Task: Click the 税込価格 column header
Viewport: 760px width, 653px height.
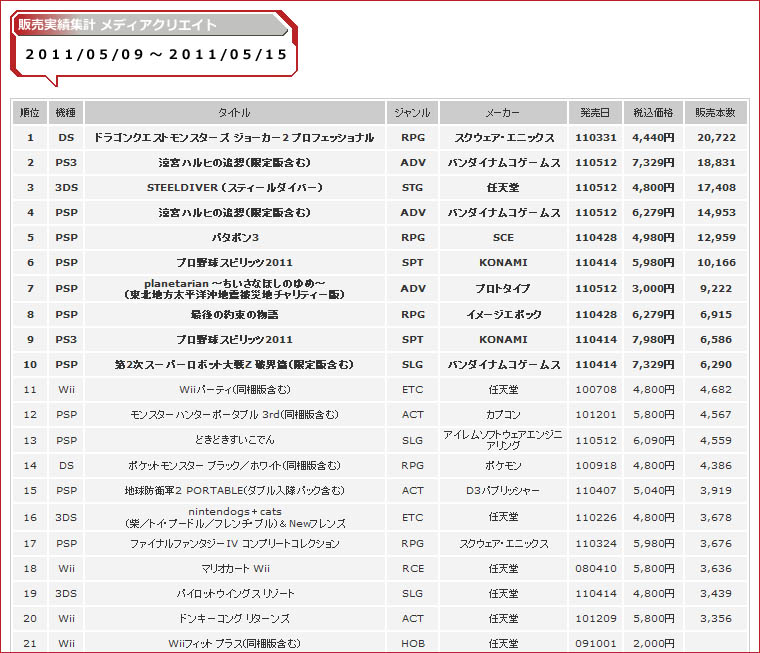Action: pyautogui.click(x=653, y=113)
